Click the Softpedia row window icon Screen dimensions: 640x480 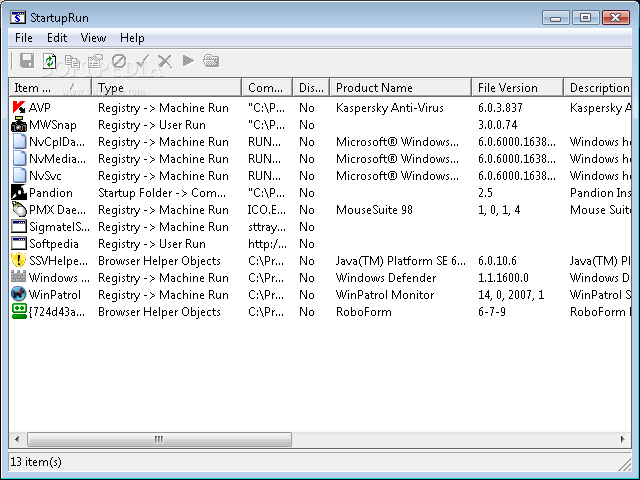[19, 244]
